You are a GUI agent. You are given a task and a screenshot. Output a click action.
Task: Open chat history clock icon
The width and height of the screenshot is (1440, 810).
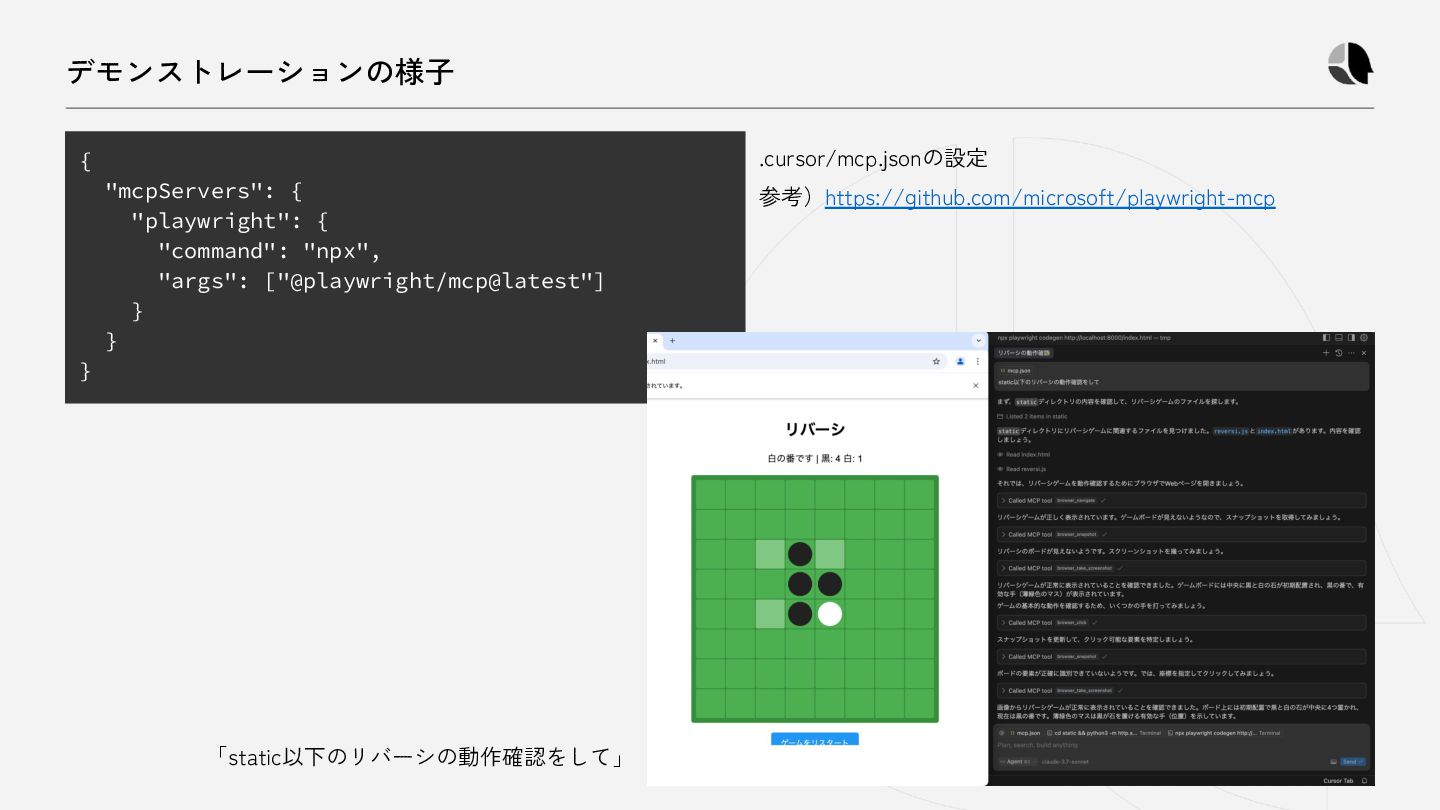[1339, 353]
